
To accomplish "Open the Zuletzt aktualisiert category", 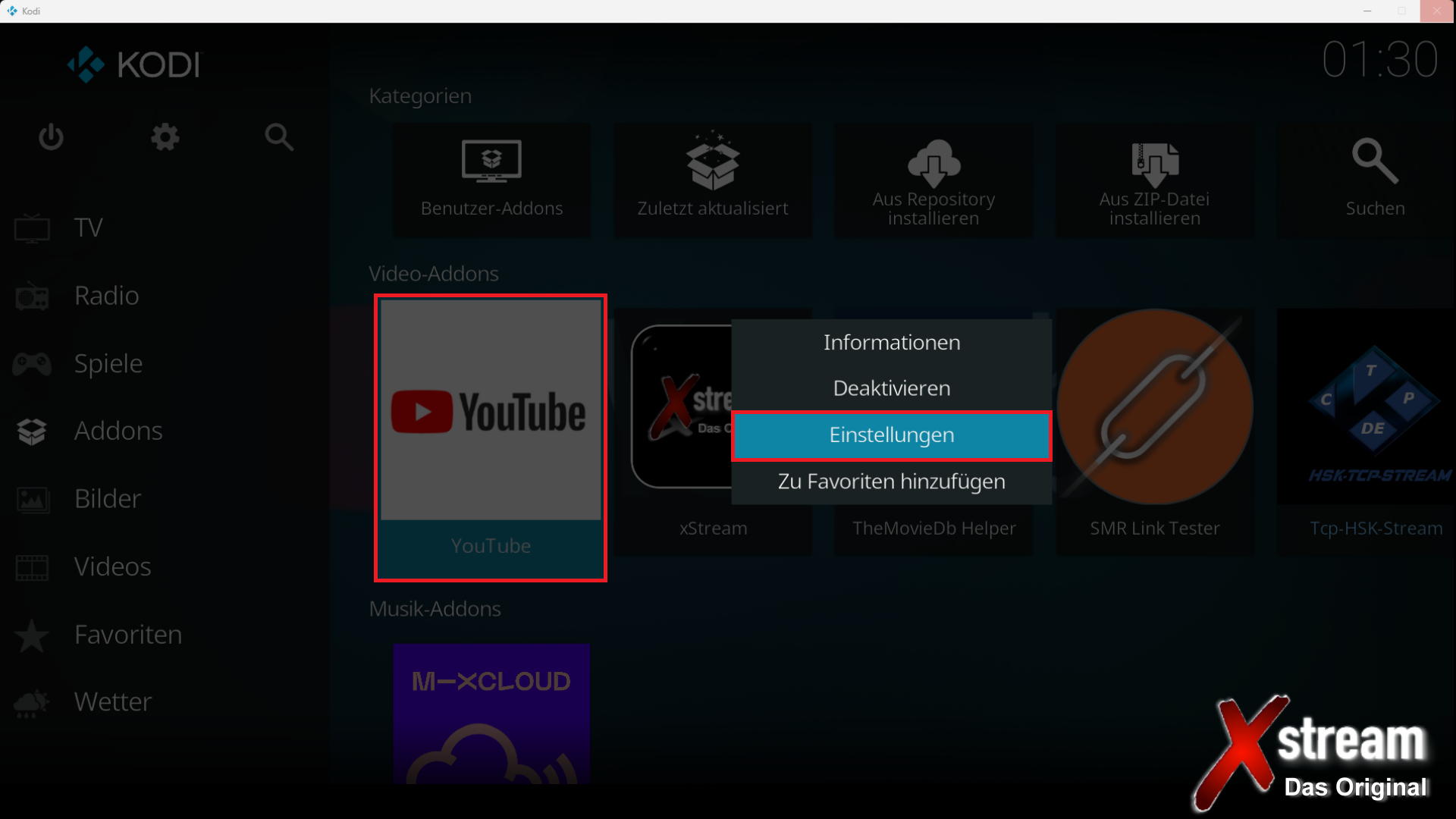I will (x=712, y=180).
